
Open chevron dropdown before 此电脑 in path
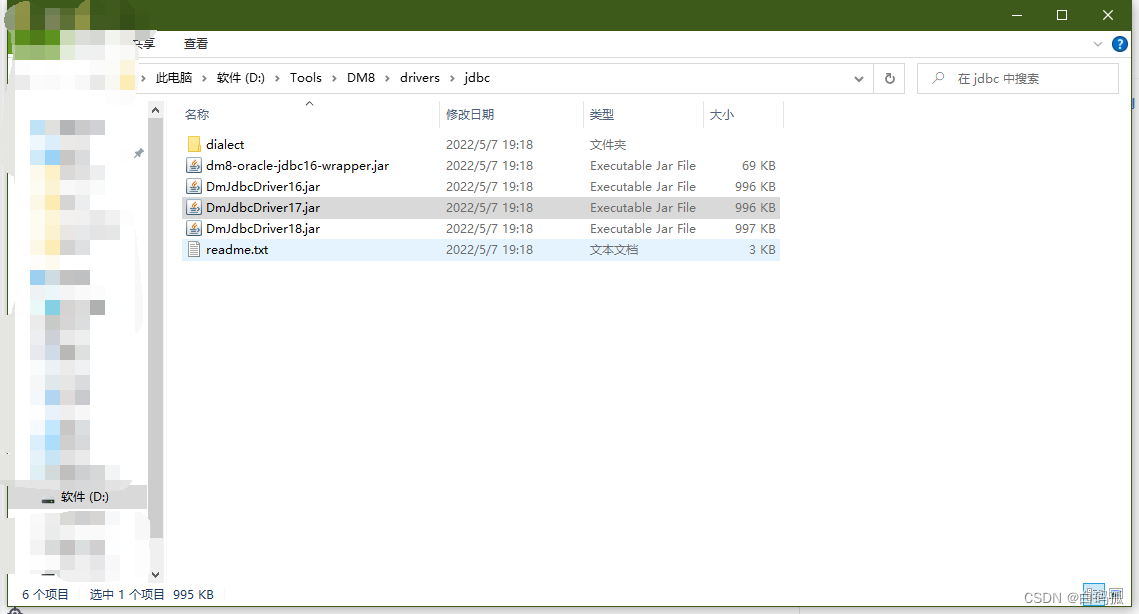tap(144, 78)
